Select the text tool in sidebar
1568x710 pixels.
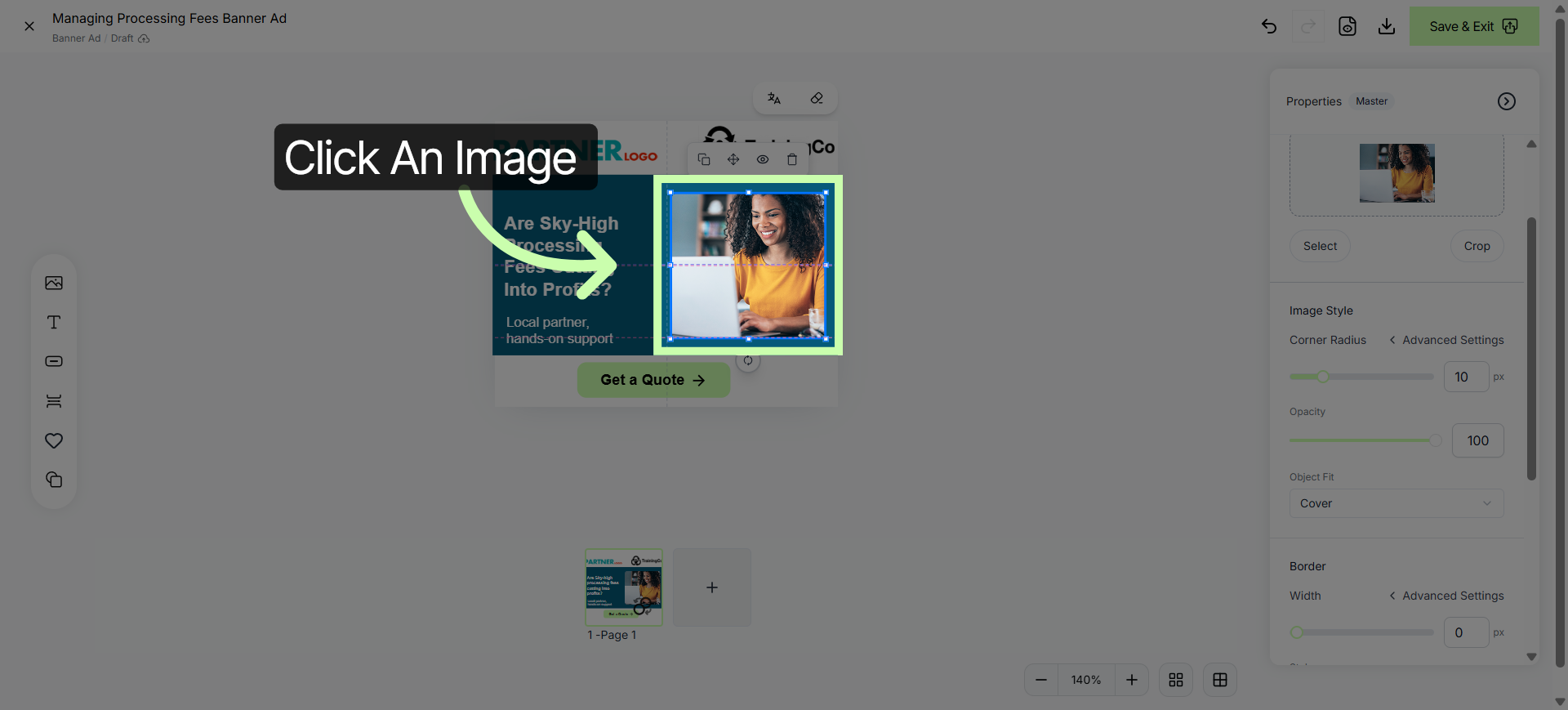click(x=54, y=322)
